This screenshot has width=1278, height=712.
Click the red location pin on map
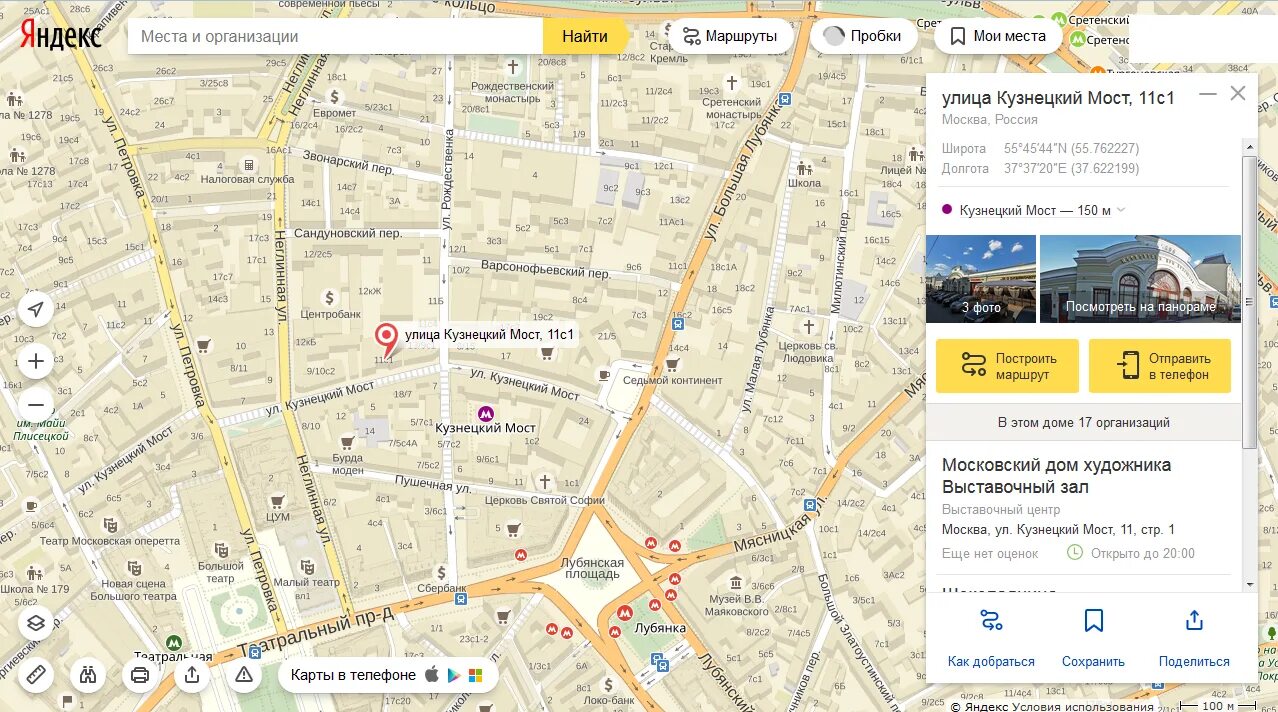tap(385, 338)
